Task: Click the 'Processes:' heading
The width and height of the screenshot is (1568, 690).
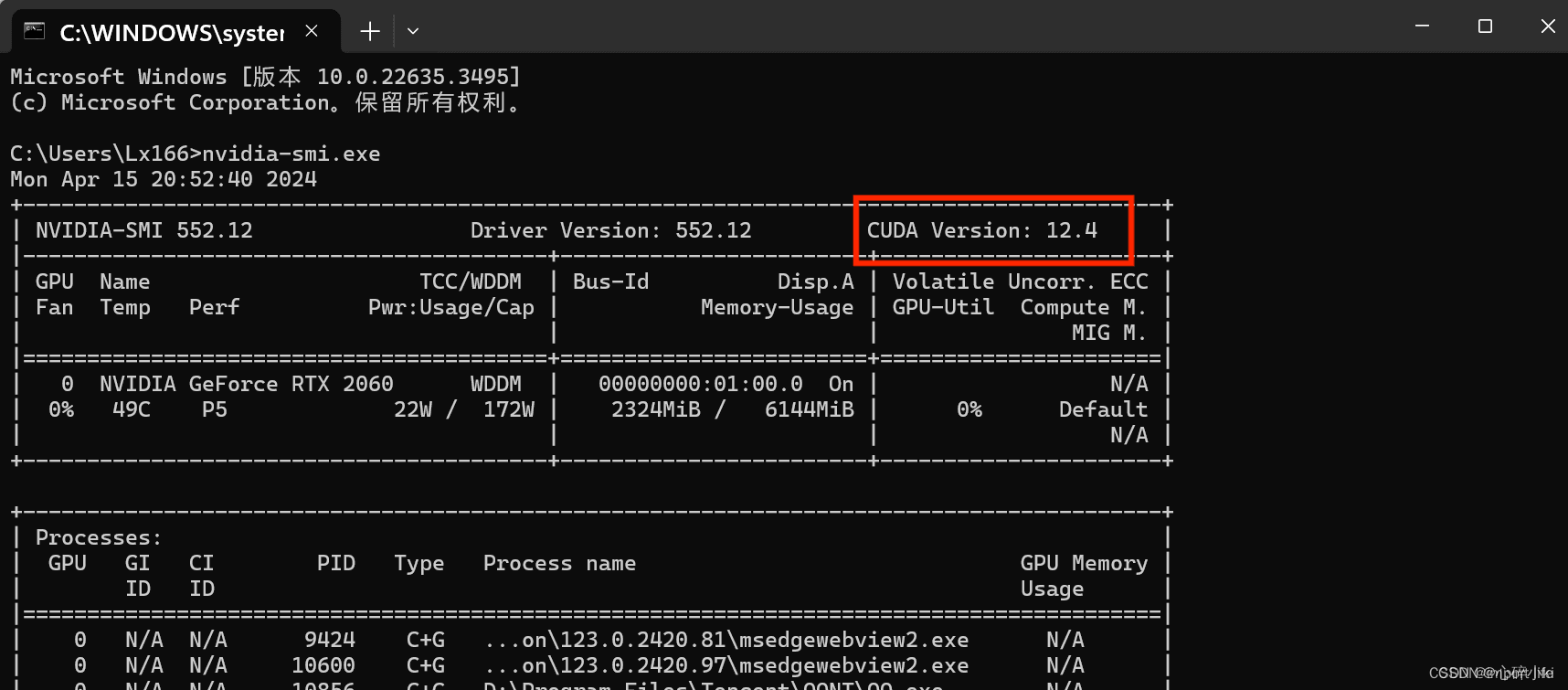Action: (x=99, y=537)
